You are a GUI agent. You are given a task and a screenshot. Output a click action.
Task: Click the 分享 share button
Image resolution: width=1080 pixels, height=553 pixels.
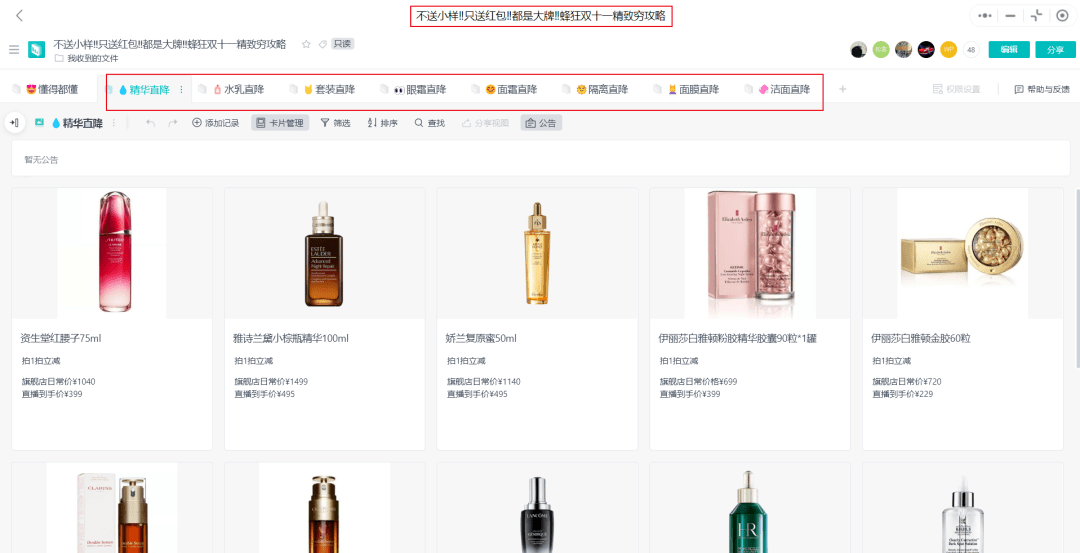tap(1055, 50)
